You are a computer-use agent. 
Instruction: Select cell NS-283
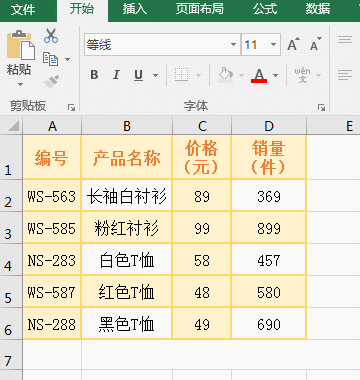click(52, 260)
